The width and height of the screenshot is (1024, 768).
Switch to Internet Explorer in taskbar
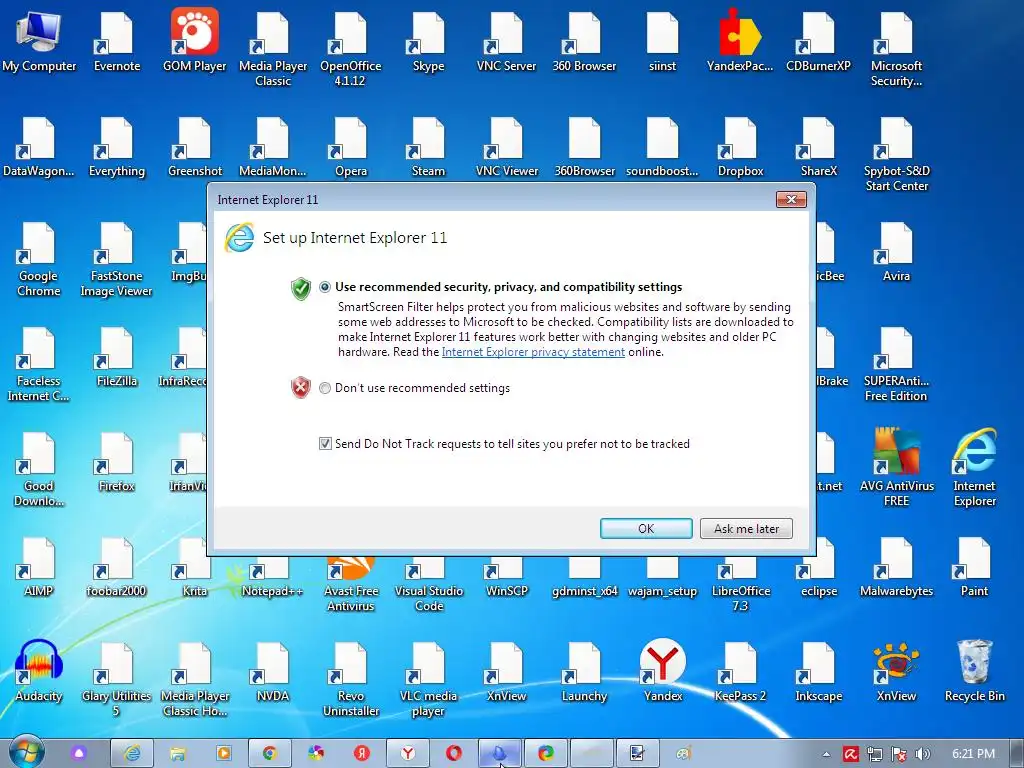pos(131,754)
